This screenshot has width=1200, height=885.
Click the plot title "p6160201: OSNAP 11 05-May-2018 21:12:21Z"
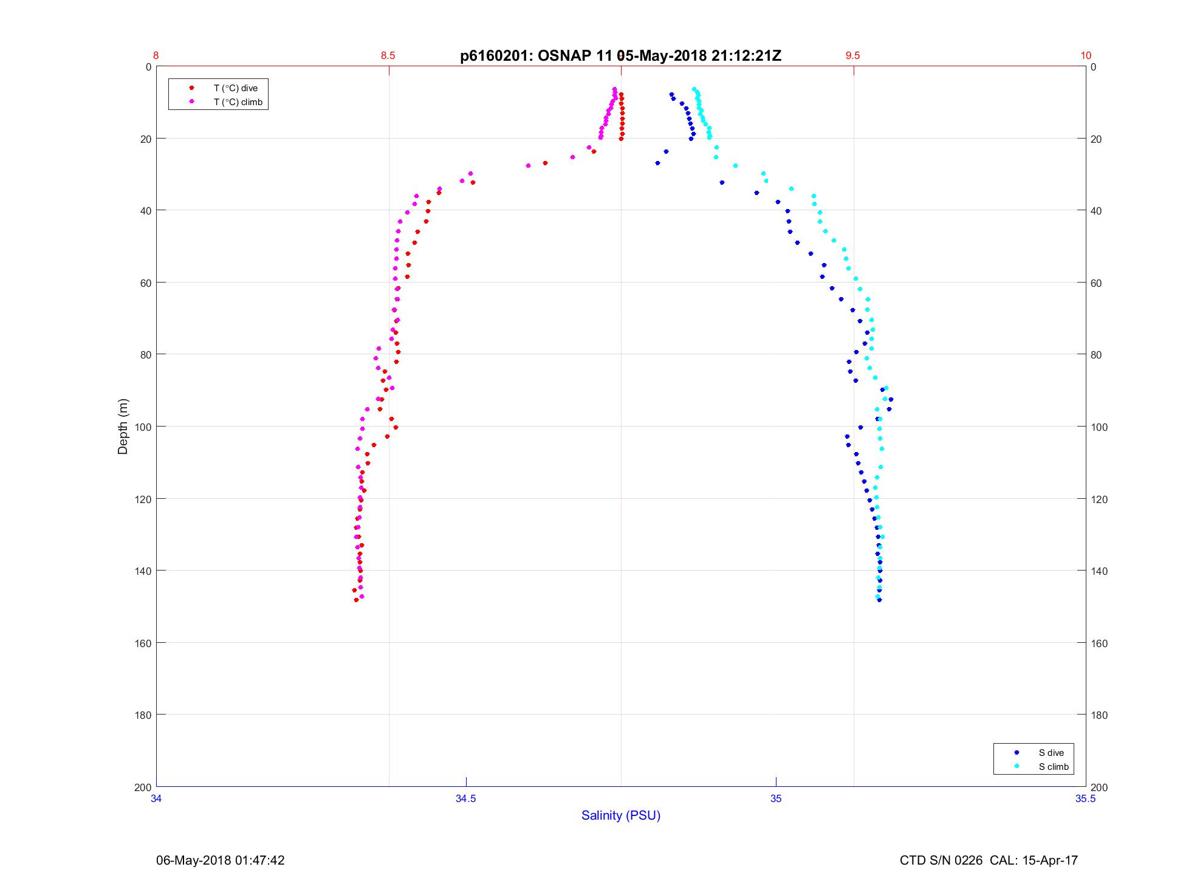coord(620,56)
